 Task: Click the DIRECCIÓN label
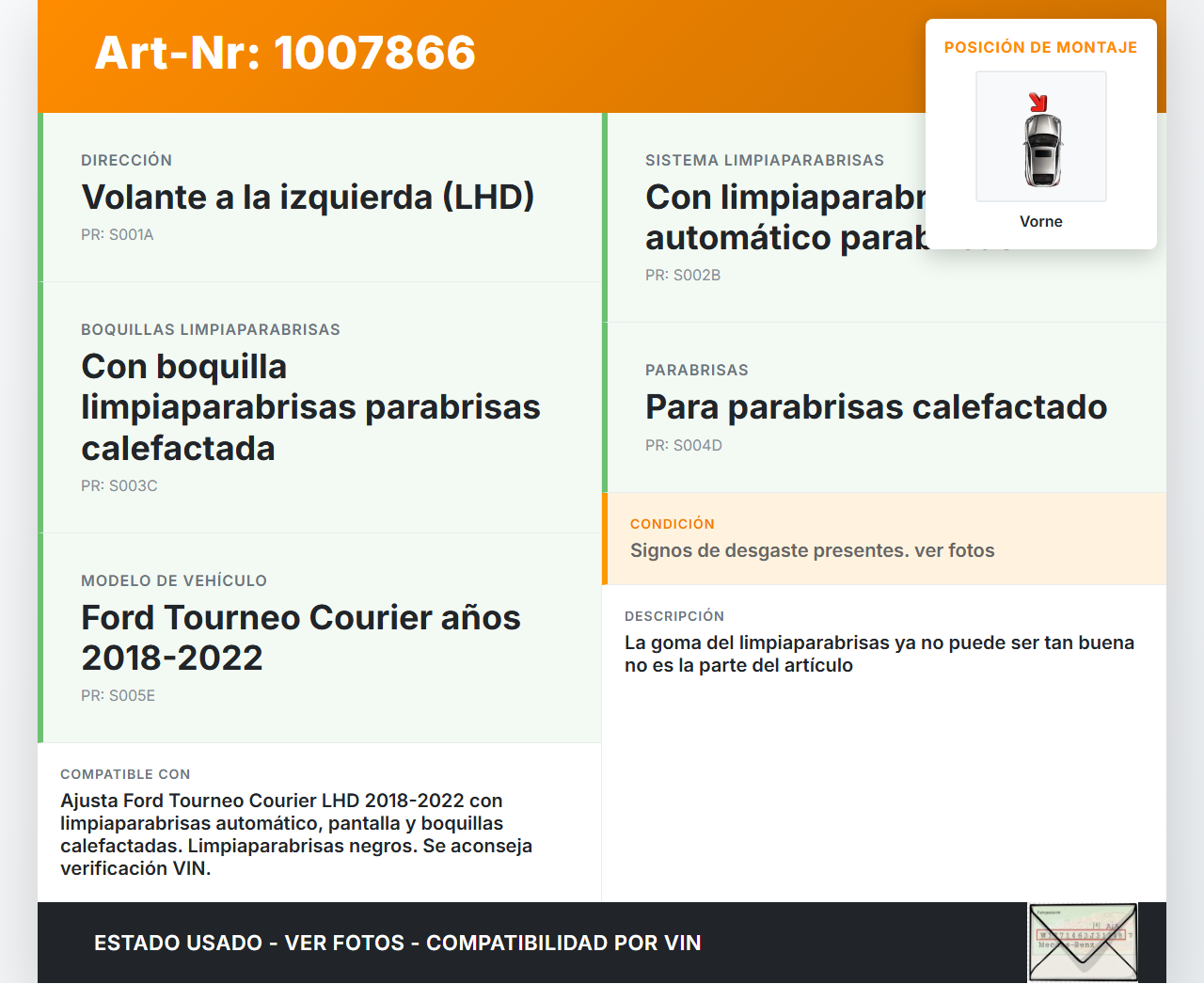(x=126, y=160)
